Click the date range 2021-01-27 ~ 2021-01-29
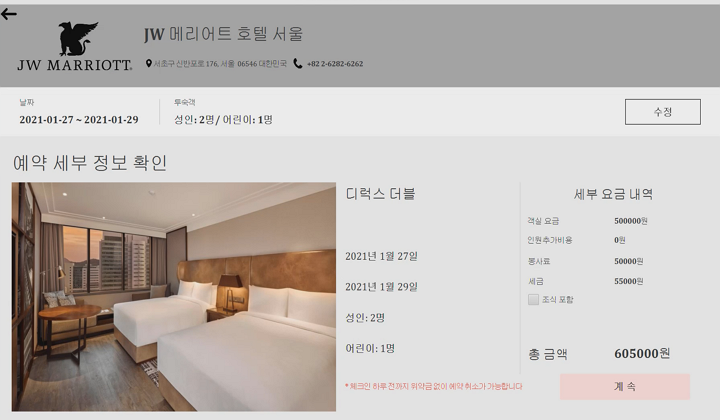 (79, 120)
